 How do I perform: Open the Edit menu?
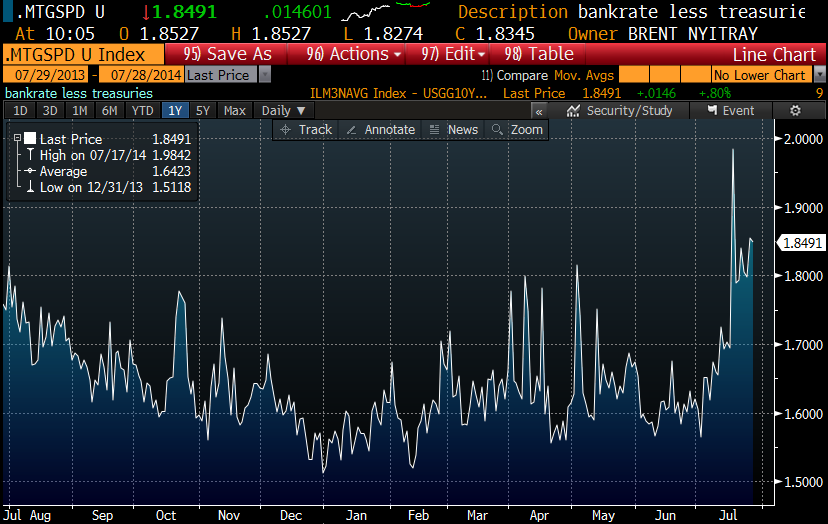coord(454,54)
